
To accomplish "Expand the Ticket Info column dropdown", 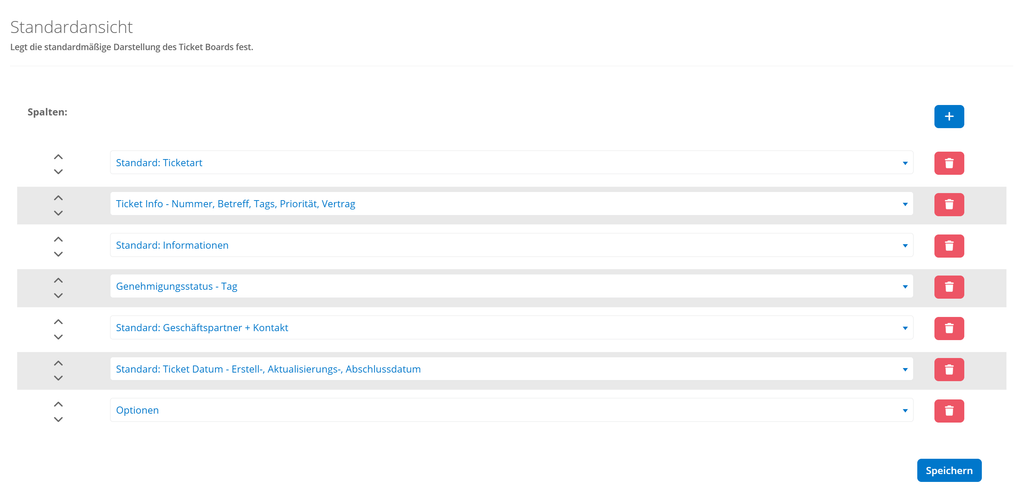I will pyautogui.click(x=511, y=204).
